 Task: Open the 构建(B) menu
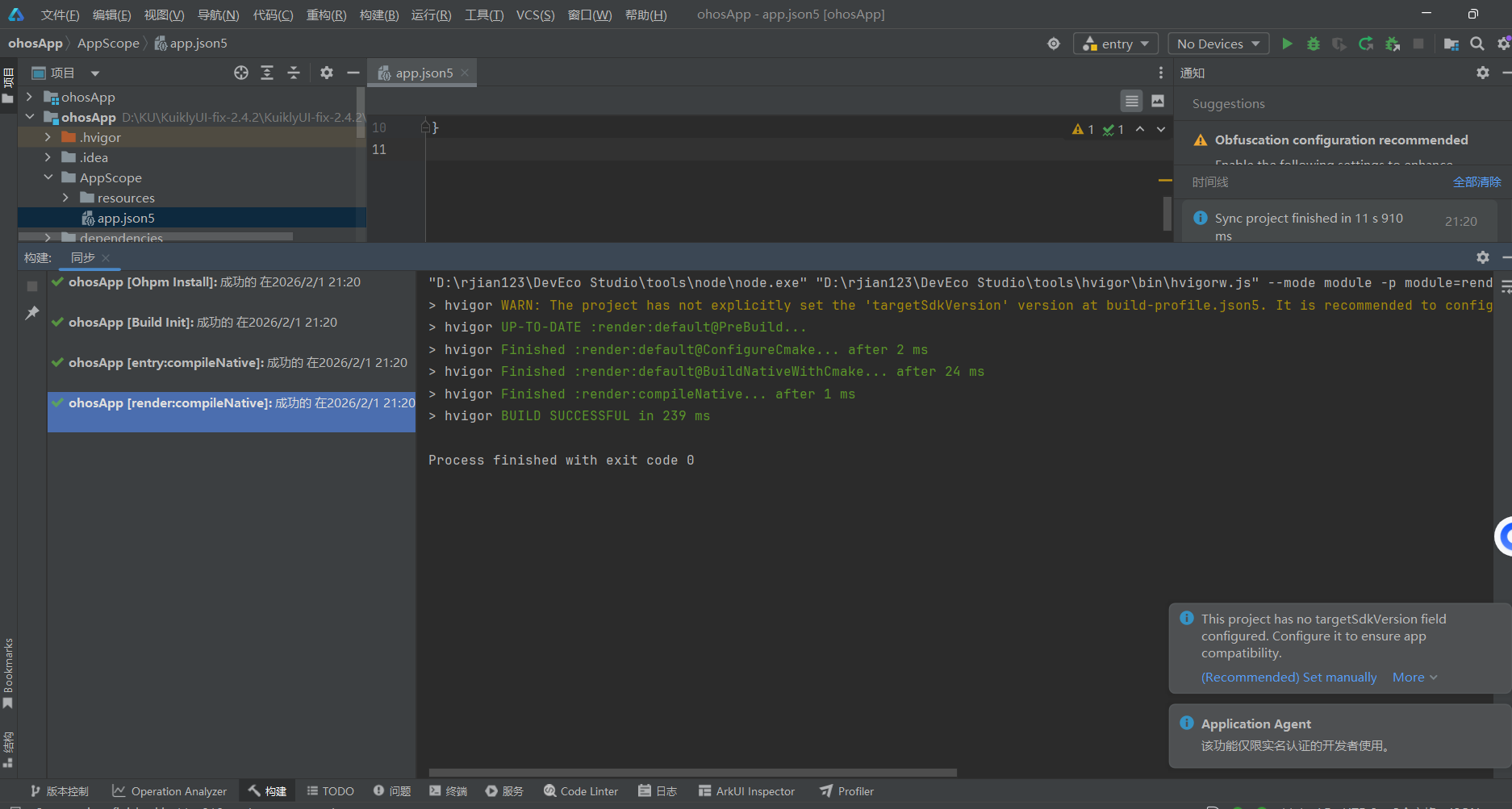tap(379, 15)
